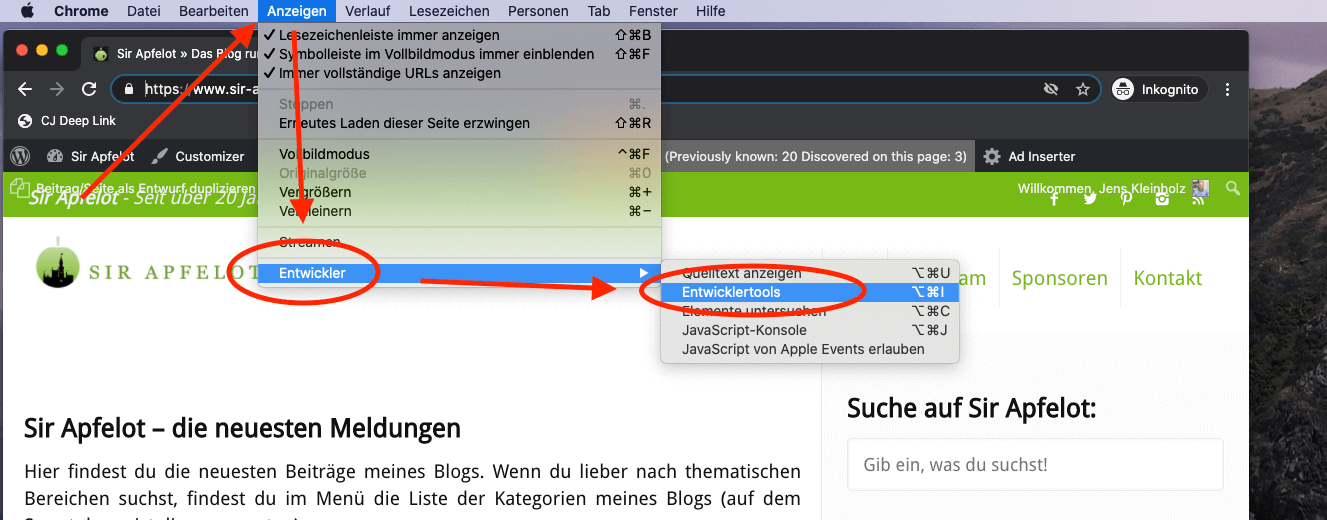Click the Incognito profile icon
This screenshot has height=520, width=1327.
coord(1123,89)
